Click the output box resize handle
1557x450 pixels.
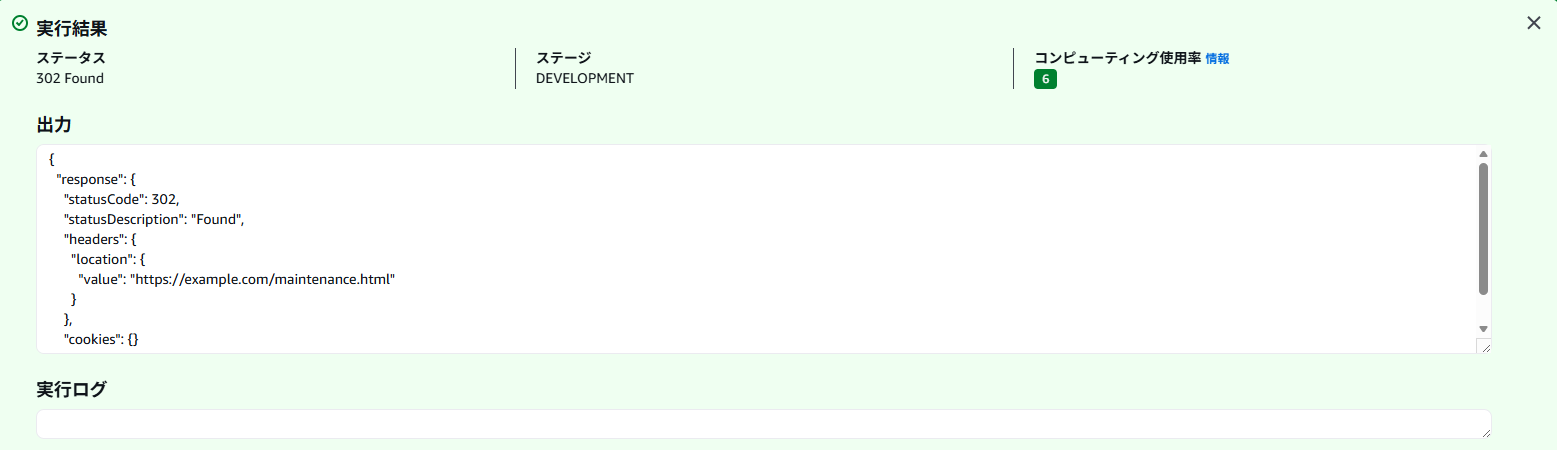(x=1483, y=346)
